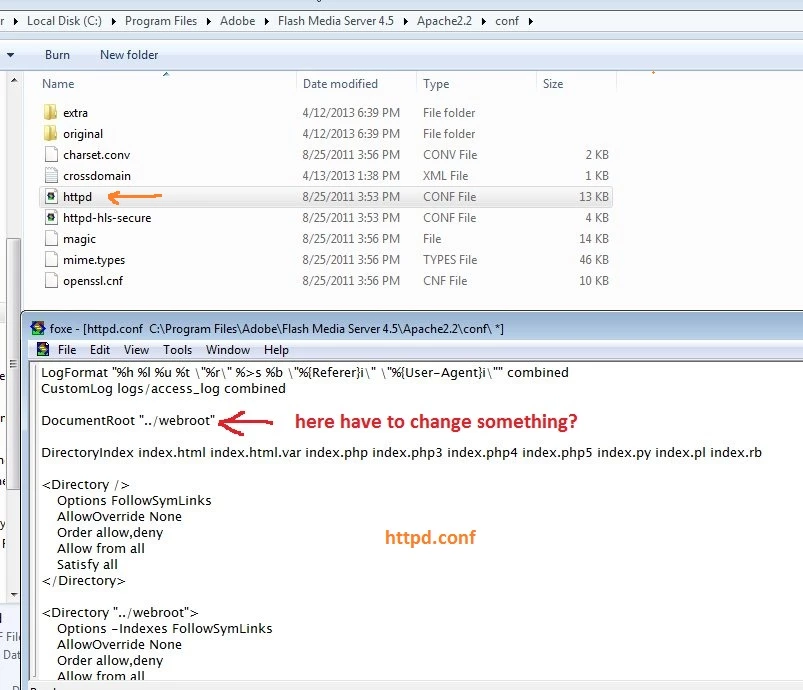Place cursor in DirectoryIndex index.html line

point(402,452)
